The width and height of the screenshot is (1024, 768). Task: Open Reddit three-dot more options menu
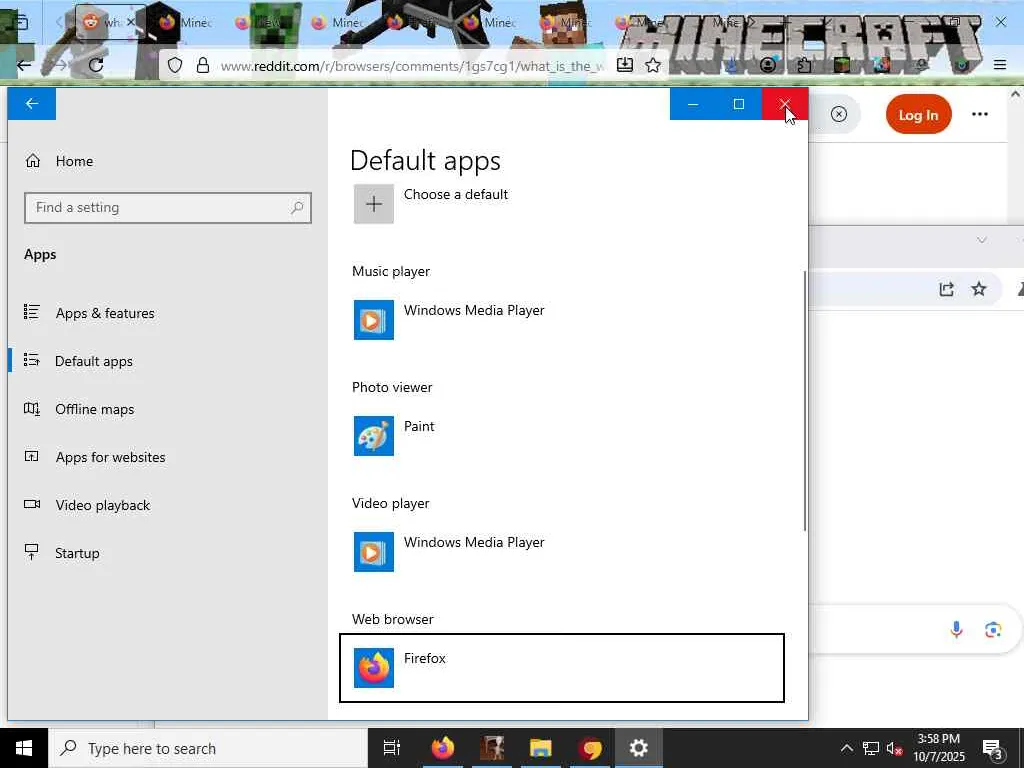(980, 114)
